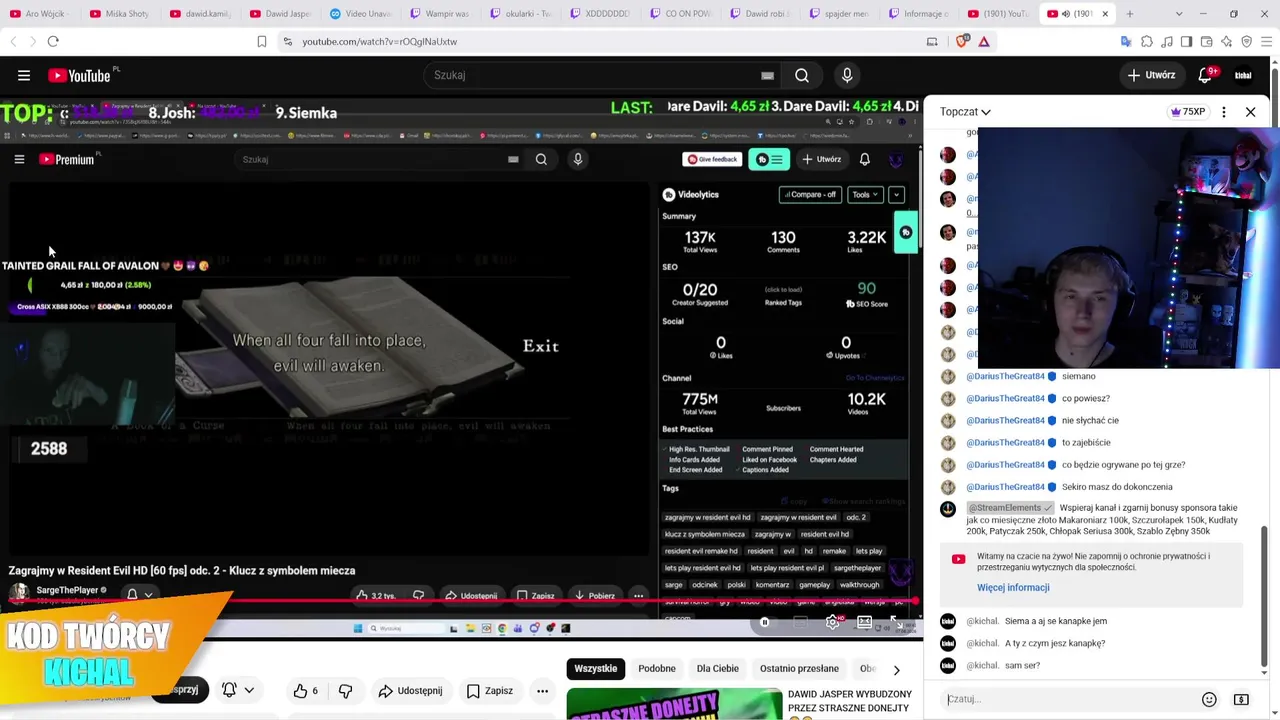This screenshot has height=720, width=1280.
Task: Open the DAWID JASPER WYBUDZONY video title
Action: 850,701
